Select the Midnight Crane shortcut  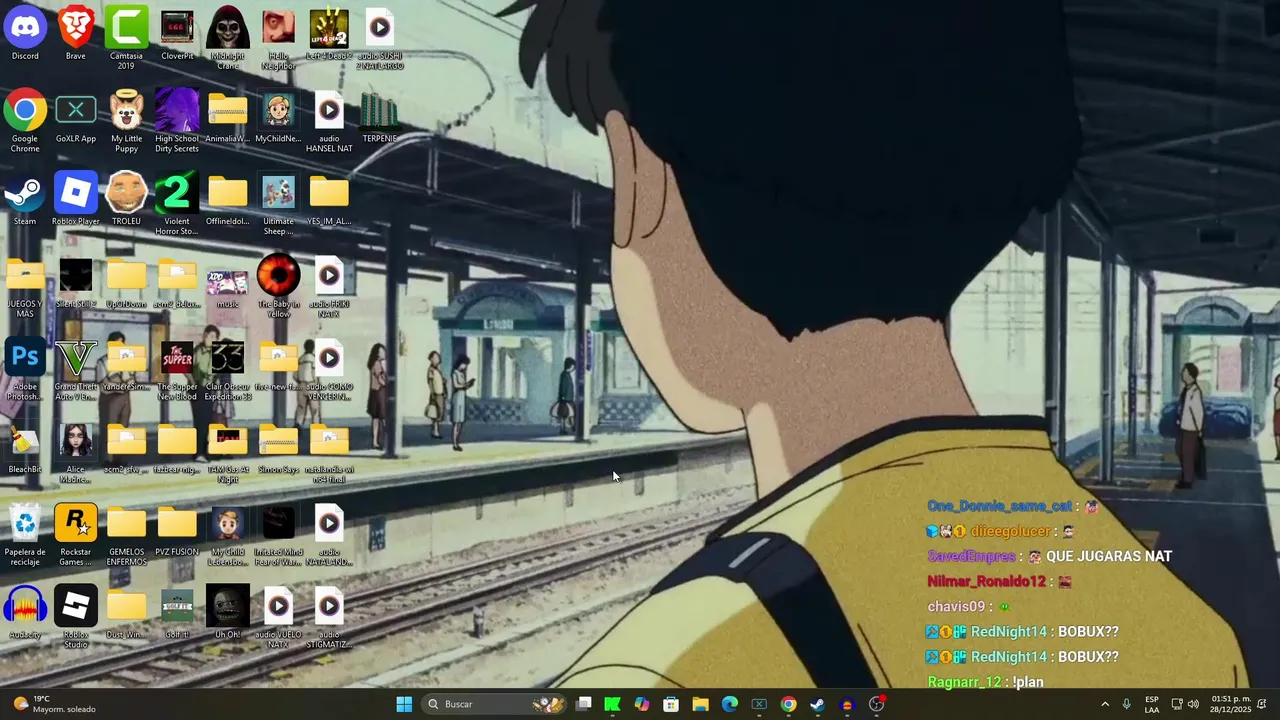pyautogui.click(x=228, y=38)
